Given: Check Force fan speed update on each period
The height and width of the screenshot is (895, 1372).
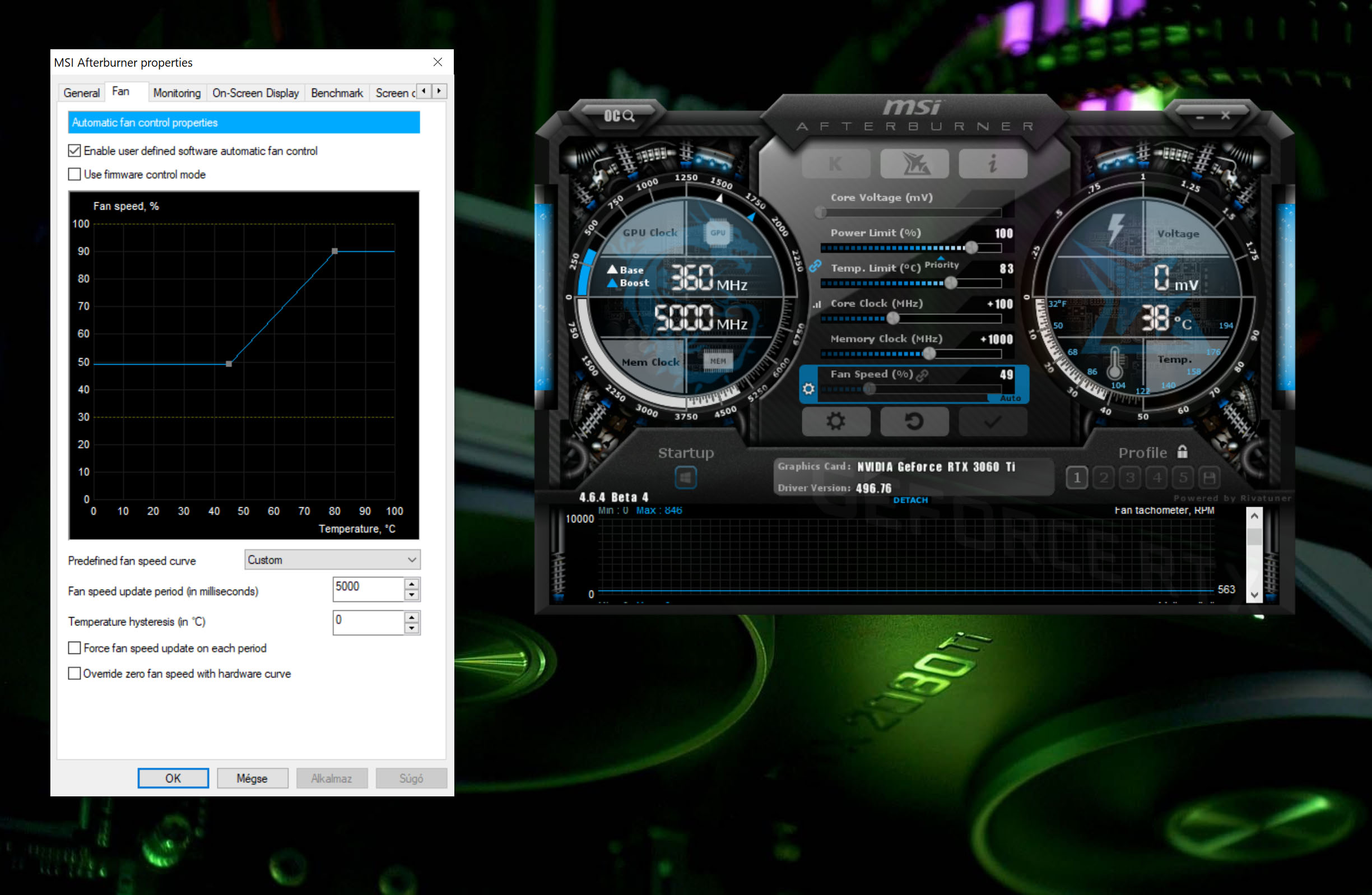Looking at the screenshot, I should coord(75,648).
